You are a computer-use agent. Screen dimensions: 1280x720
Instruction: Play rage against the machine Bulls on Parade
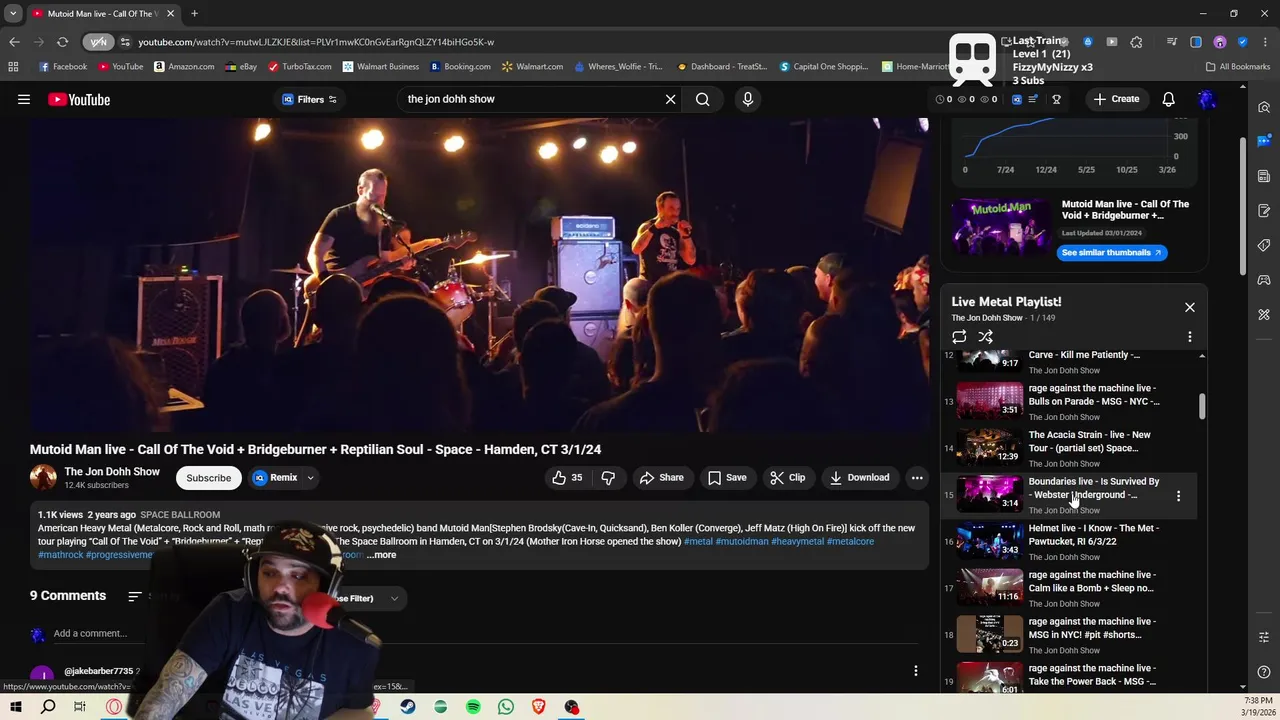[1070, 401]
